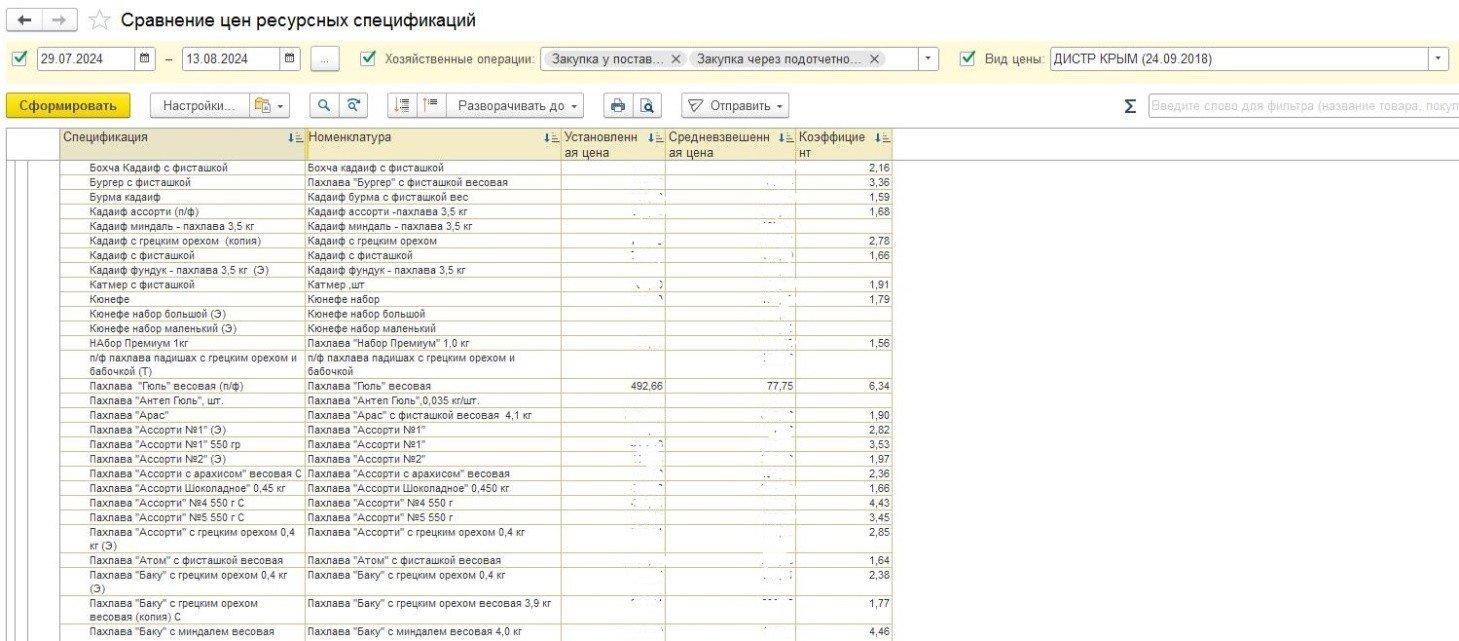This screenshot has height=641, width=1459.
Task: Open calendar for start date 29.07.2024
Action: pyautogui.click(x=145, y=59)
